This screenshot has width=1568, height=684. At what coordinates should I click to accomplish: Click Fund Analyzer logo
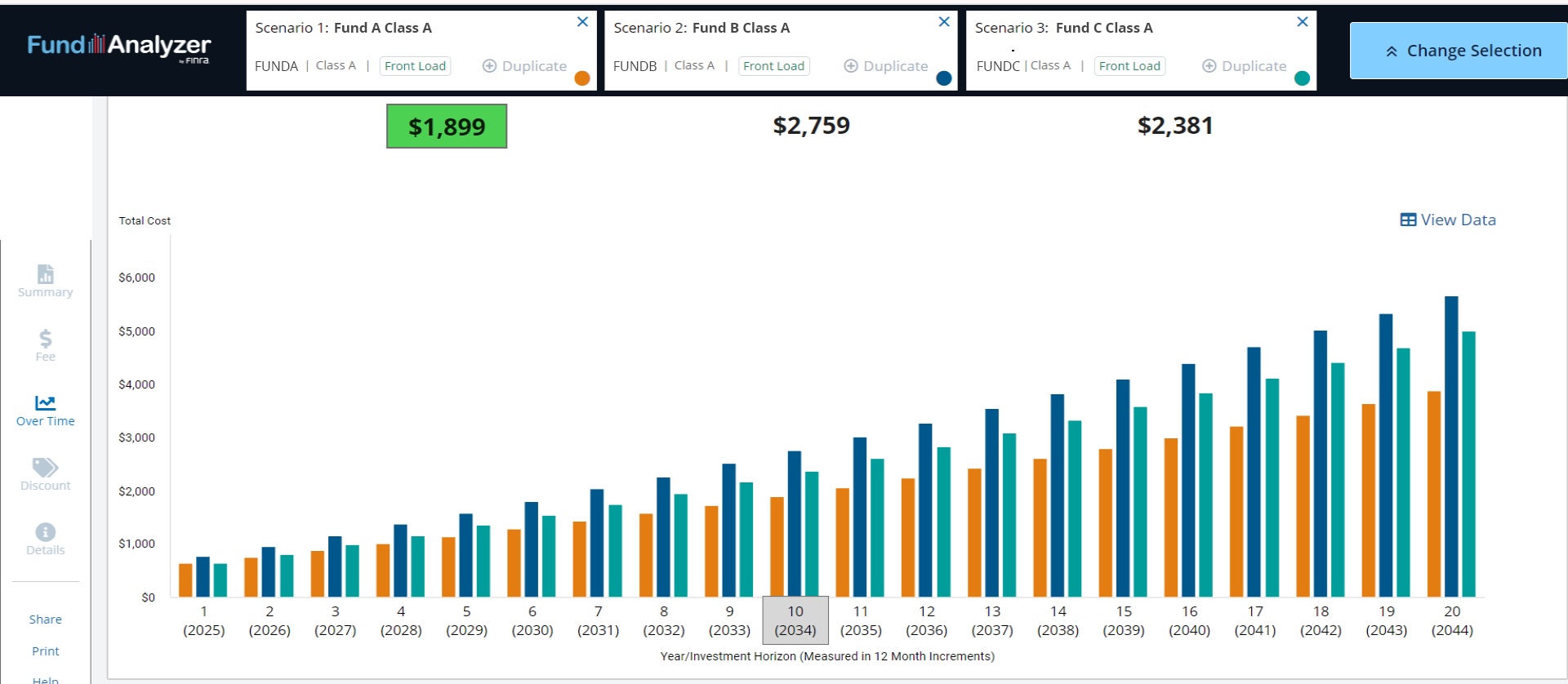119,47
